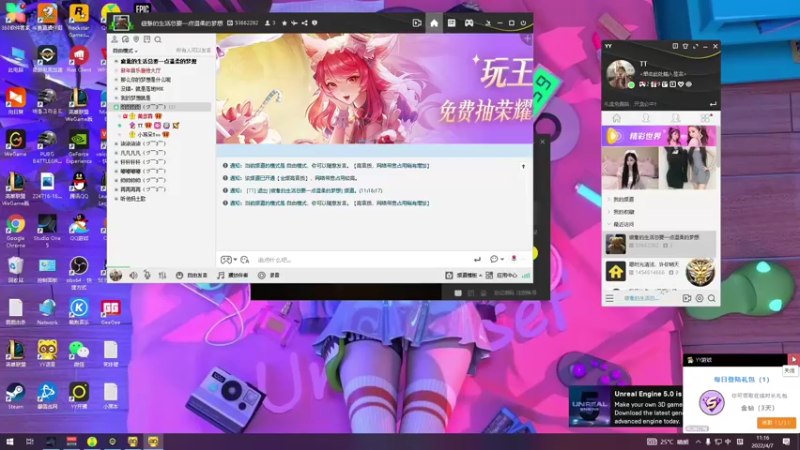800x450 pixels.
Task: Click the orange 领取 claim button
Action: point(776,423)
